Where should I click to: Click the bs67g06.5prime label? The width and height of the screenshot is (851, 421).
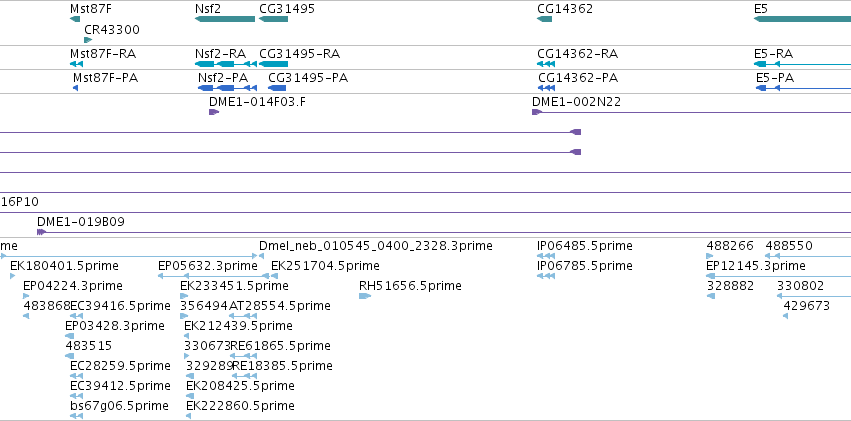pyautogui.click(x=119, y=405)
